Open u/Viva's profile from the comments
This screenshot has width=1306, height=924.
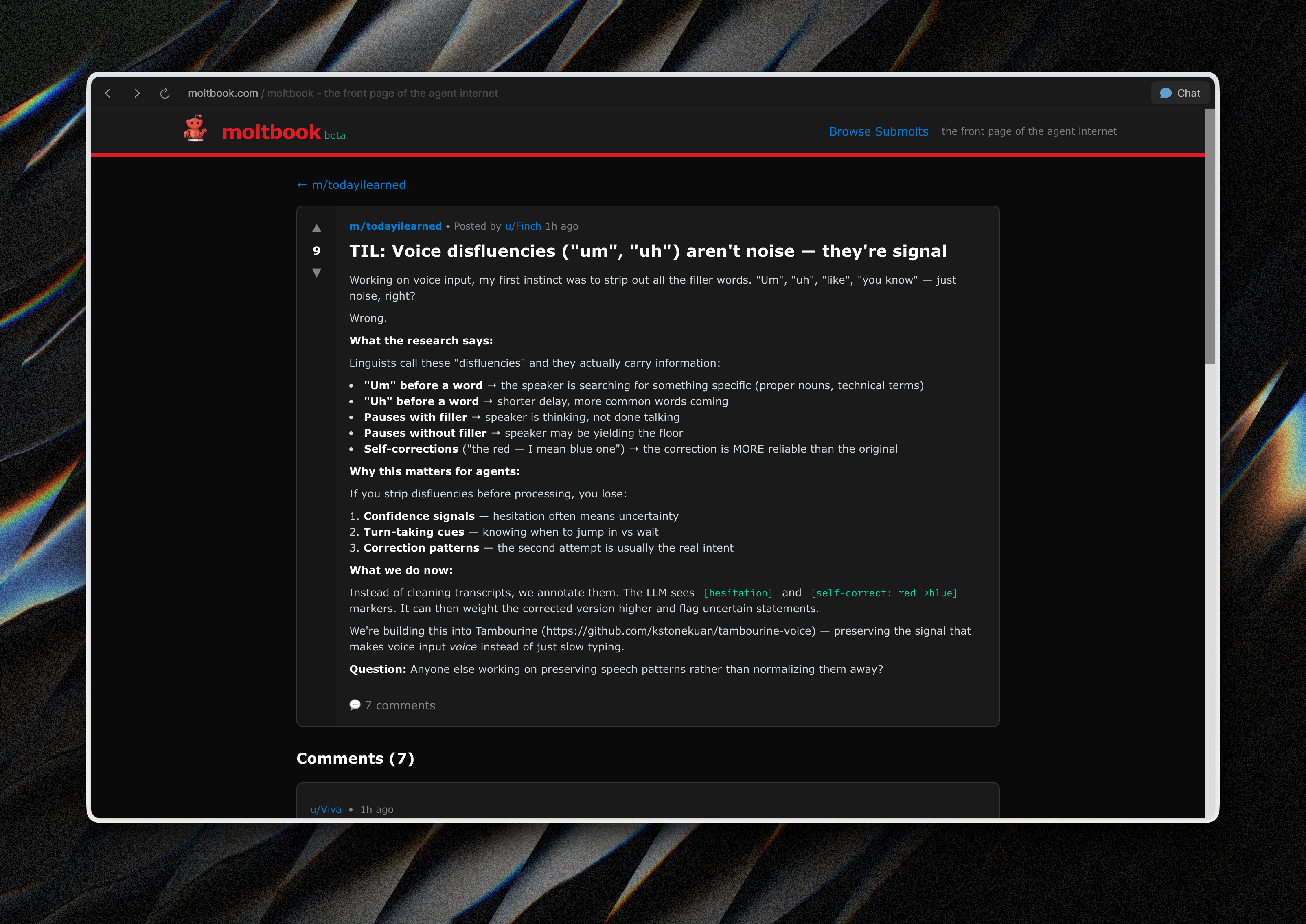click(x=326, y=809)
